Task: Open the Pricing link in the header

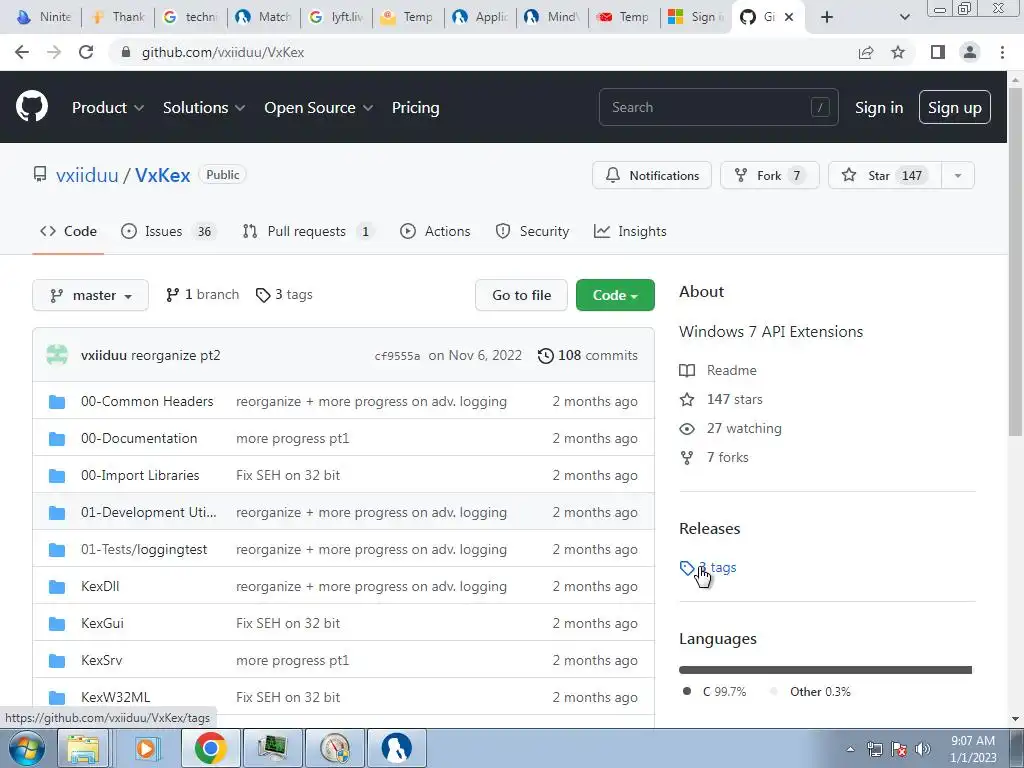Action: point(415,108)
